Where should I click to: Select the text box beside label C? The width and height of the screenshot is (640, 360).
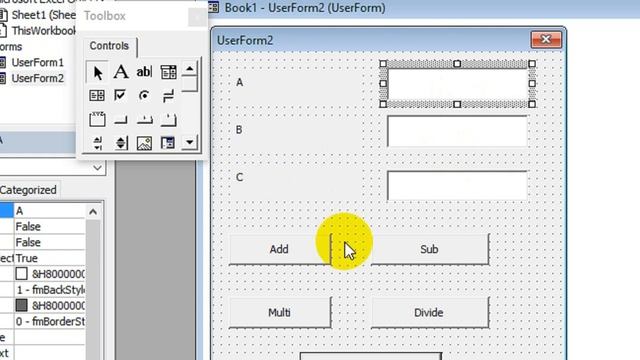click(457, 185)
